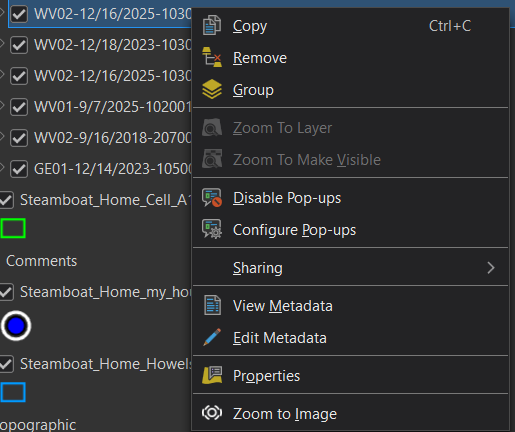Click the Copy icon in context menu
Image resolution: width=515 pixels, height=432 pixels.
tap(212, 25)
